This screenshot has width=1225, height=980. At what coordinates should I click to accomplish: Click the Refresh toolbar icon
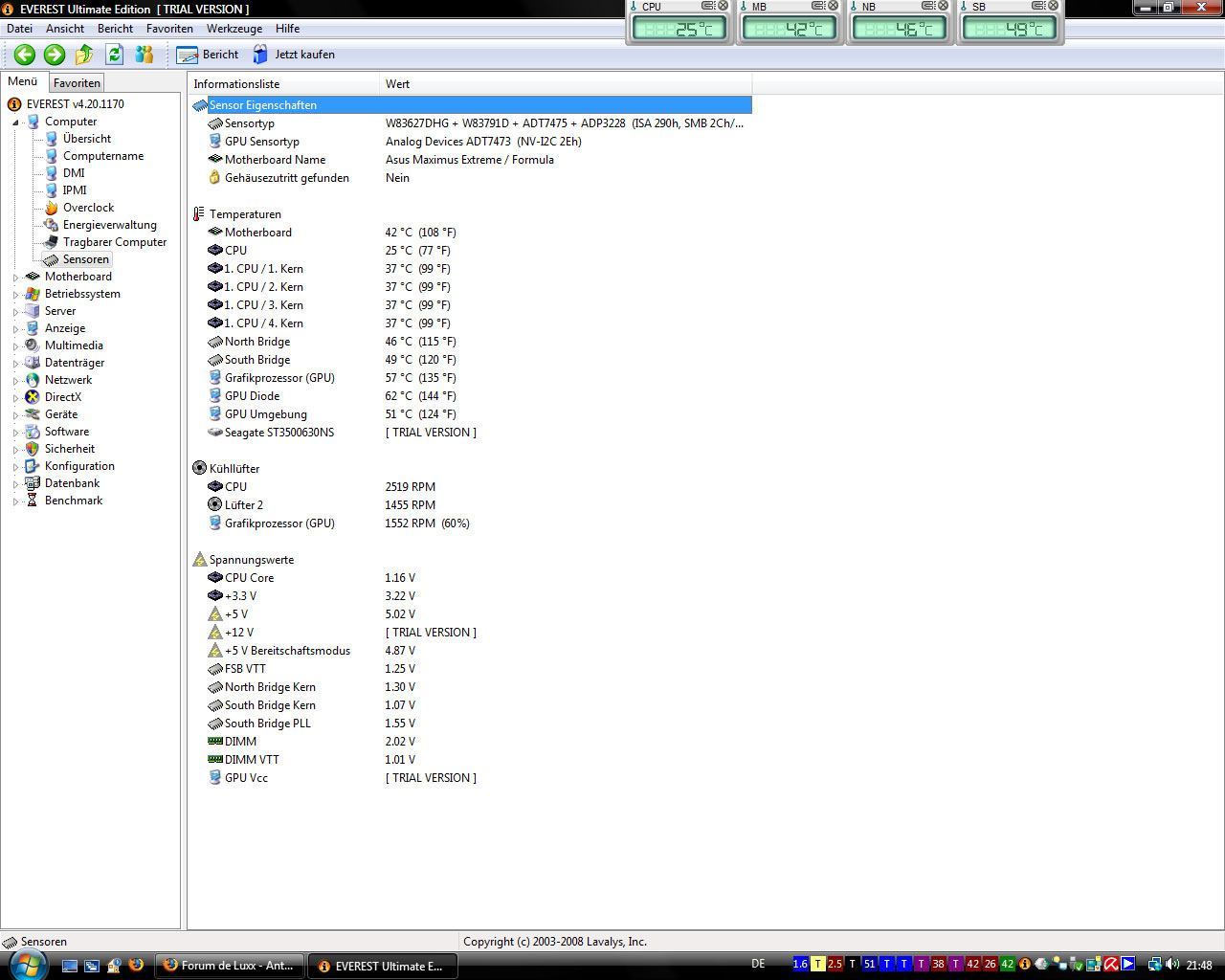click(114, 55)
